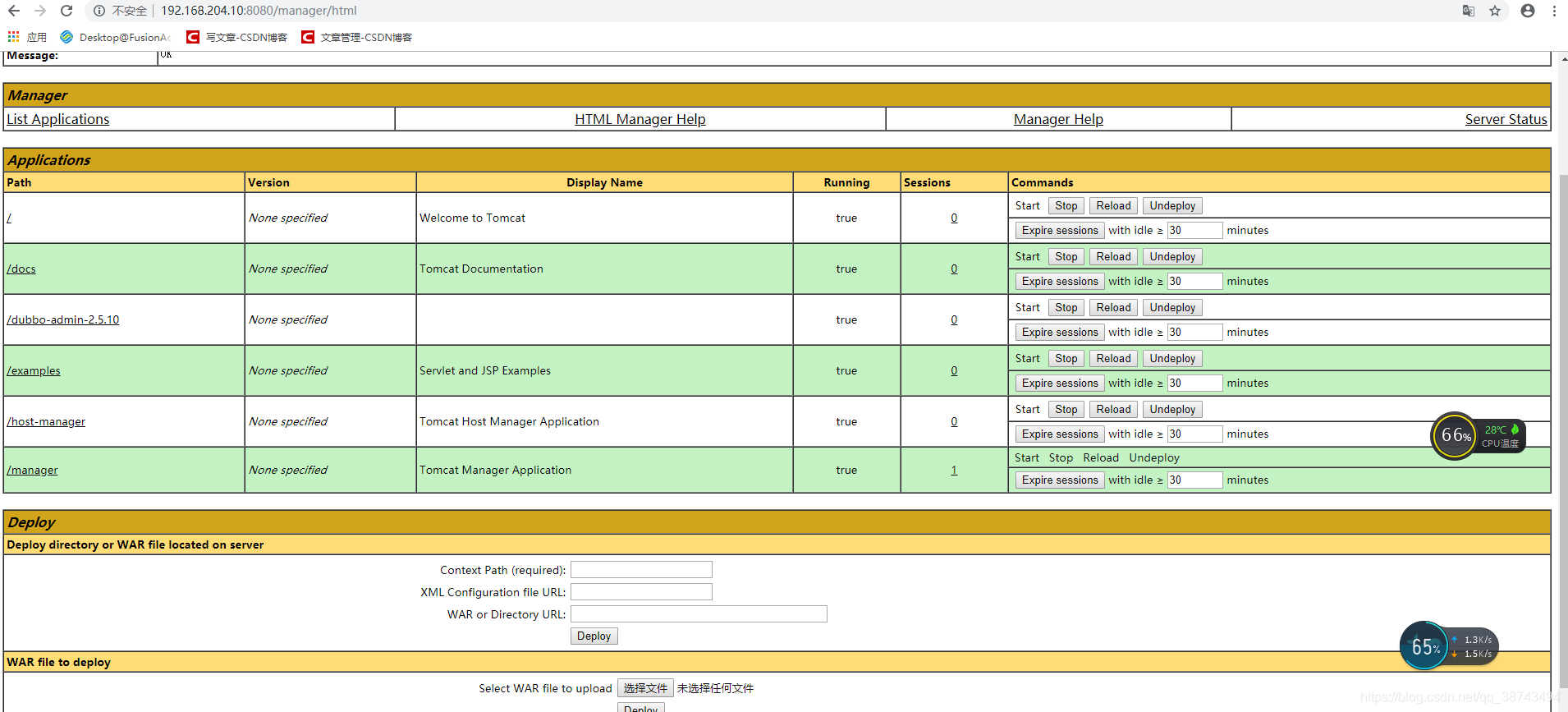The image size is (1568, 712).
Task: Stop the /host-manager application
Action: (x=1066, y=410)
